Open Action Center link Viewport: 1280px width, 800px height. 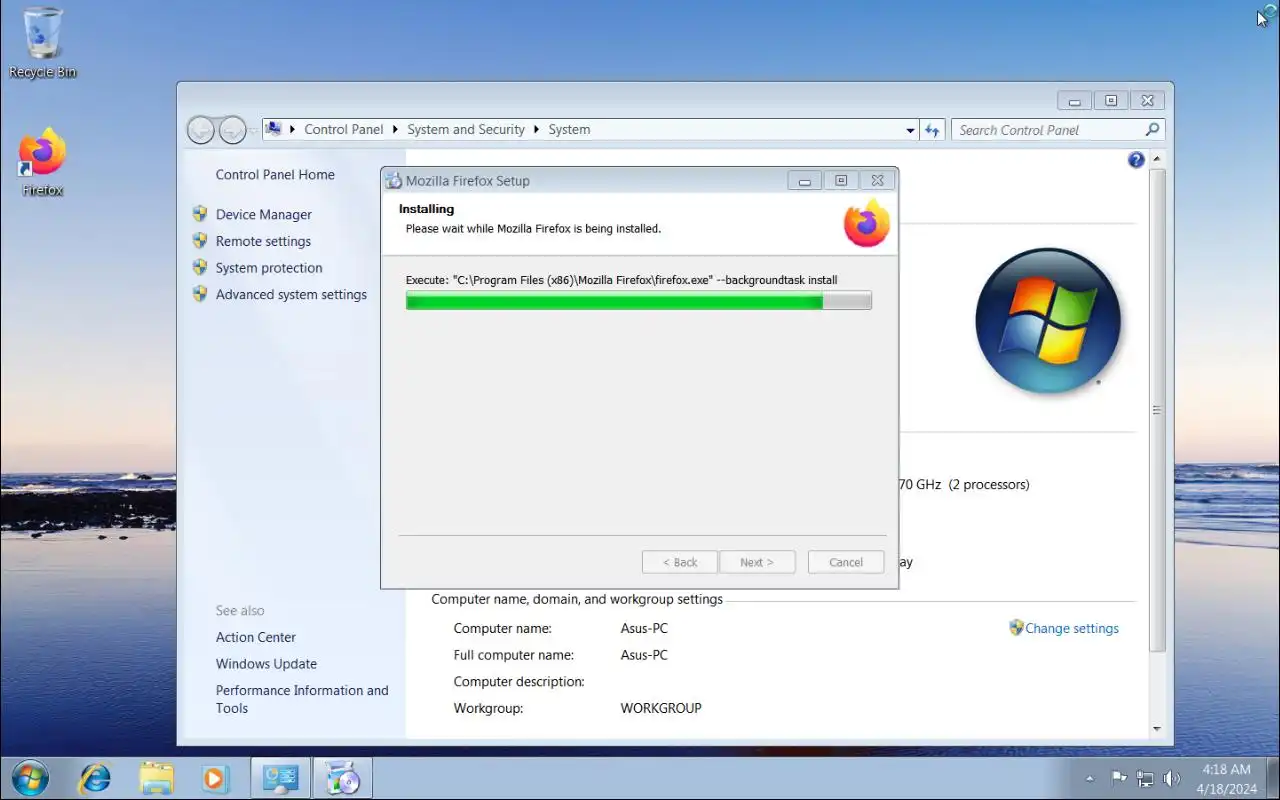click(x=256, y=637)
